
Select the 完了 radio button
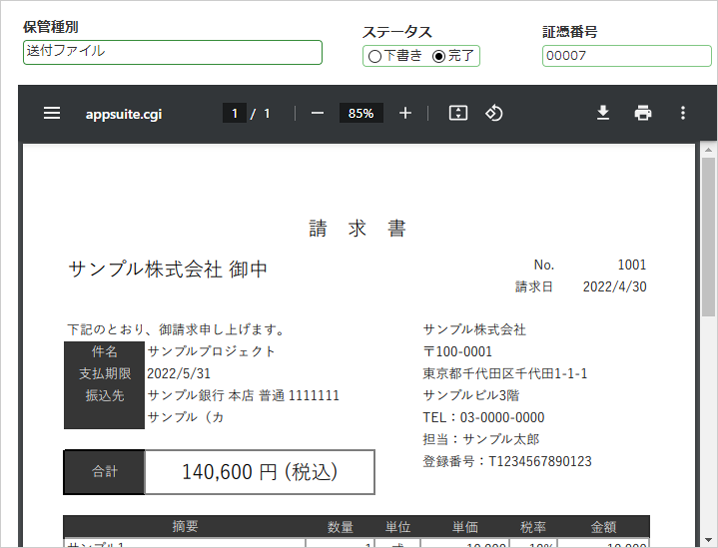[x=438, y=57]
